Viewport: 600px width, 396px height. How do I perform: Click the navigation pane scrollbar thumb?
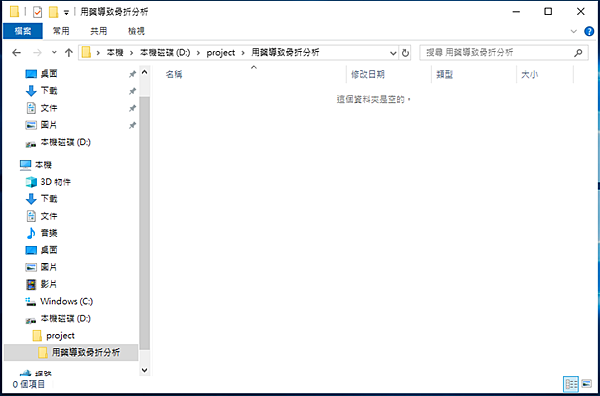click(144, 223)
